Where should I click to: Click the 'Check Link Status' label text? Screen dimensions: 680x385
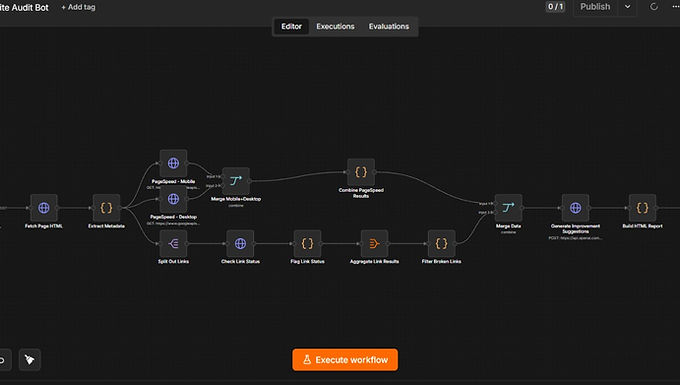240,261
